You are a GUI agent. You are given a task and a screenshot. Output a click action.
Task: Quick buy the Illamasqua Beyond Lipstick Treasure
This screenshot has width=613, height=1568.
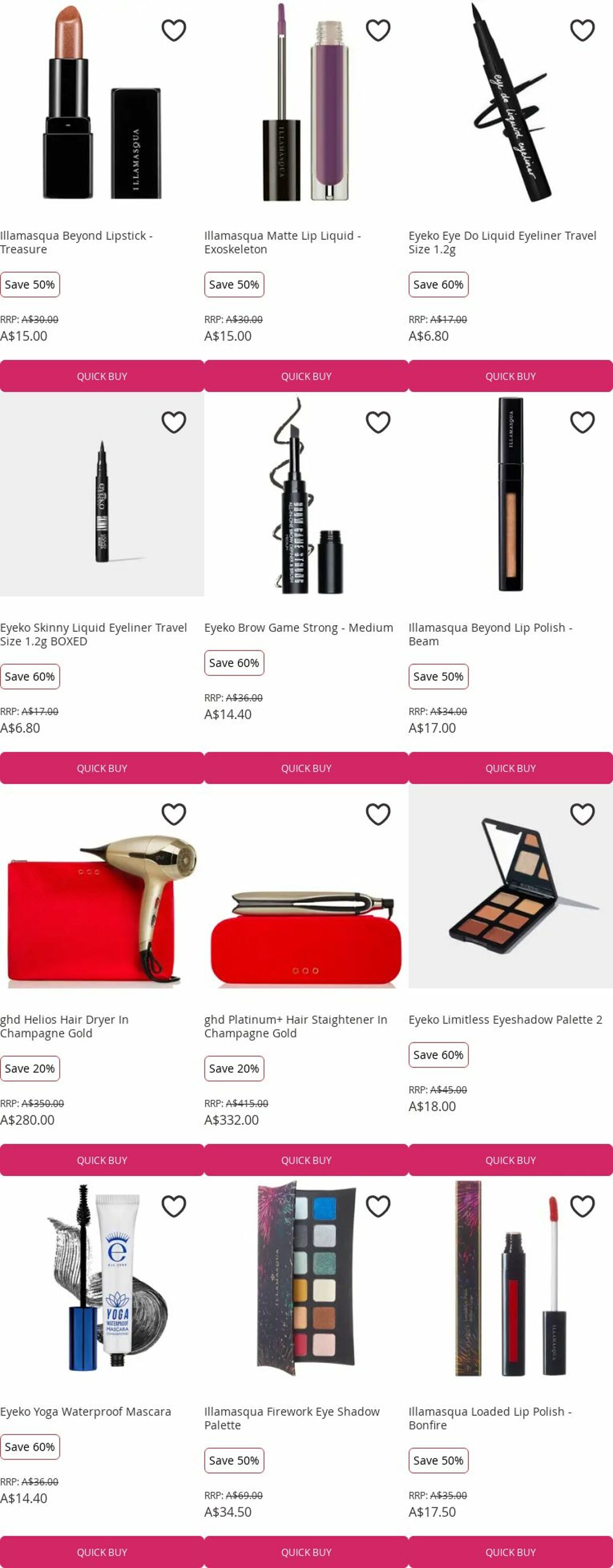point(102,376)
